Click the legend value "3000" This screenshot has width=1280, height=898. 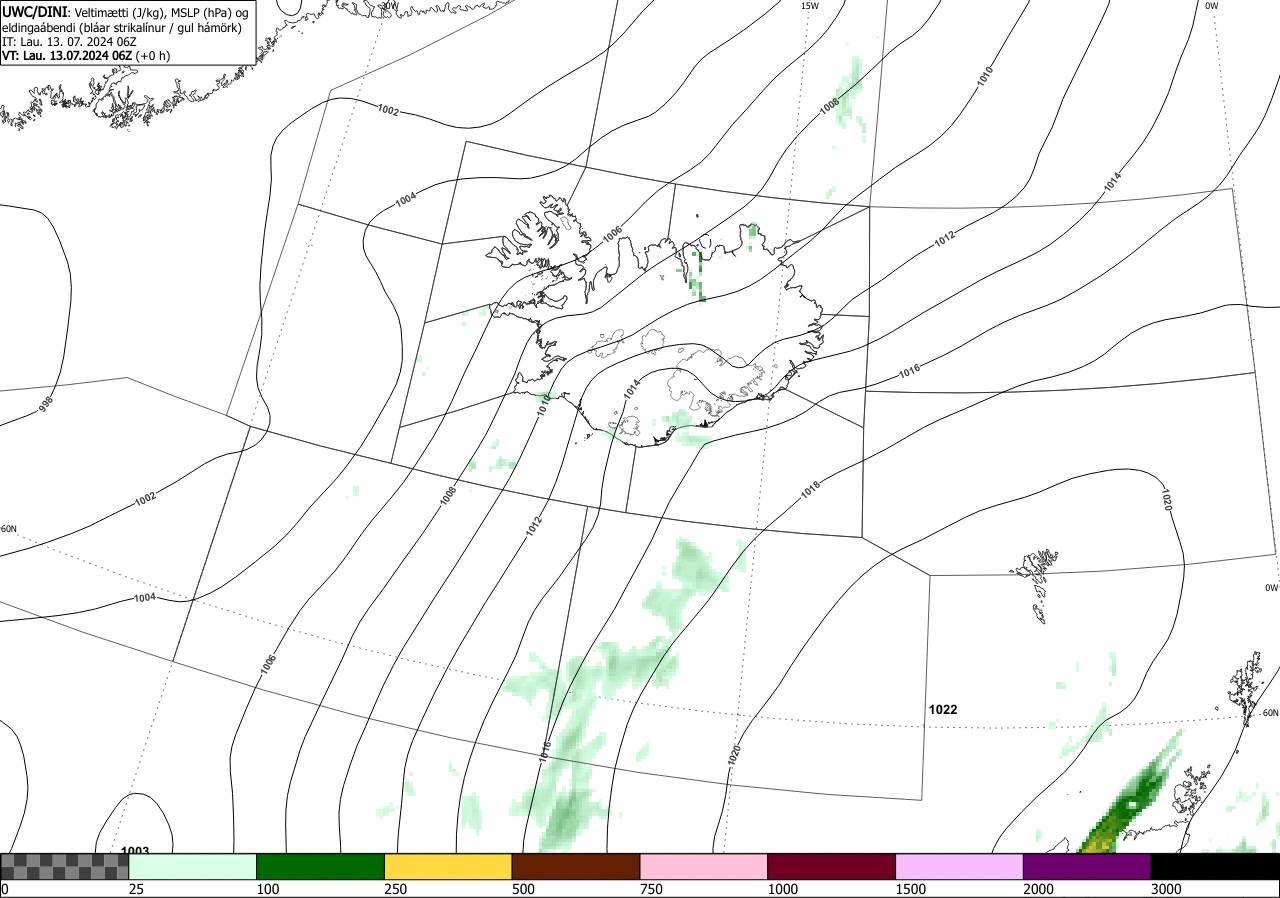1167,889
